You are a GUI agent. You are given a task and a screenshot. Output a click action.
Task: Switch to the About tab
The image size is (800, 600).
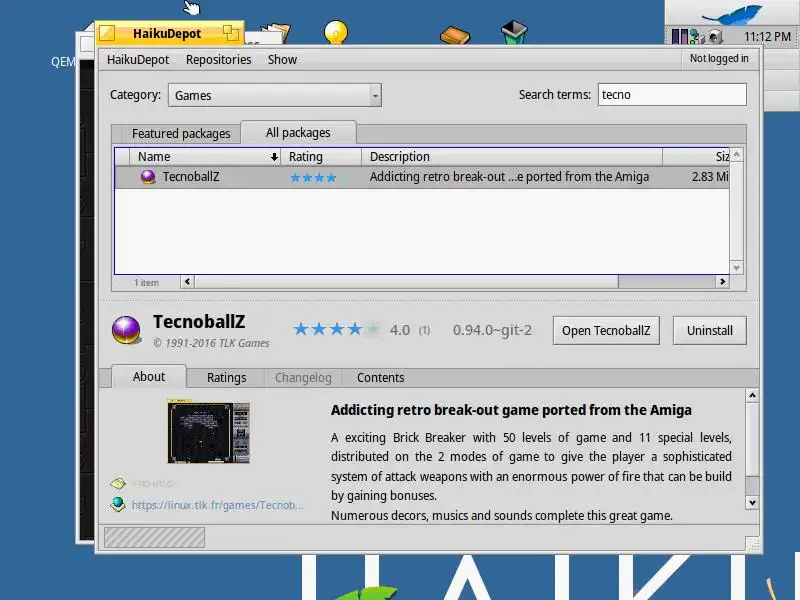click(x=148, y=377)
